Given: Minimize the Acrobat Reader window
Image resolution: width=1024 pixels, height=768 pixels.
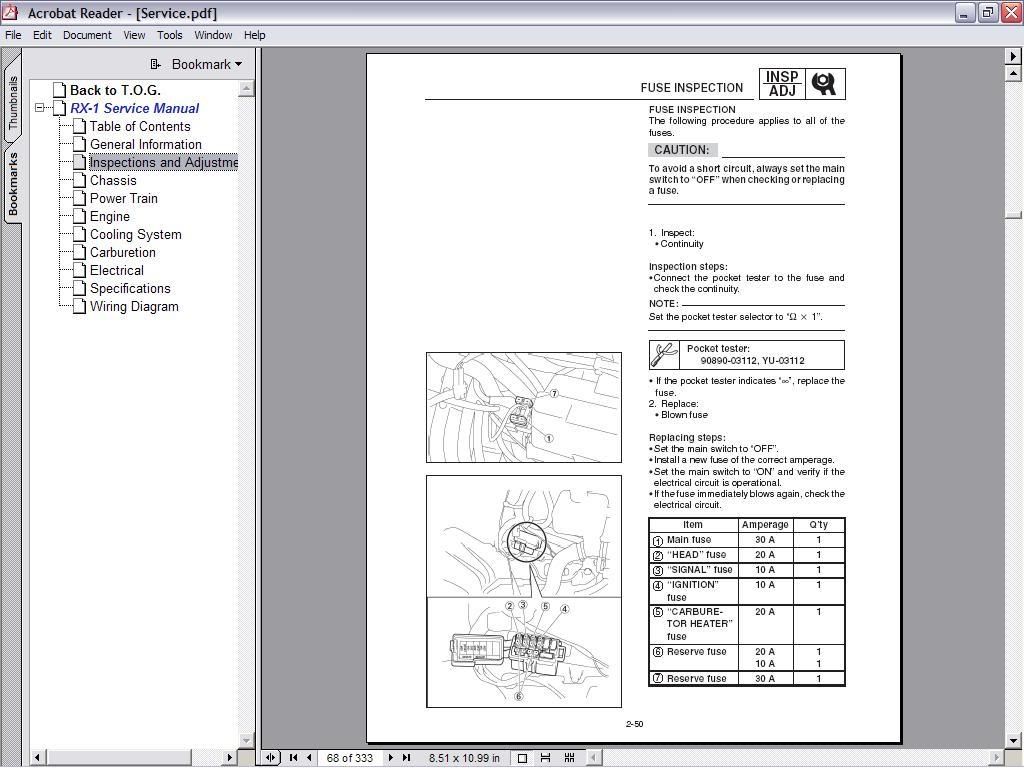Looking at the screenshot, I should [x=965, y=13].
